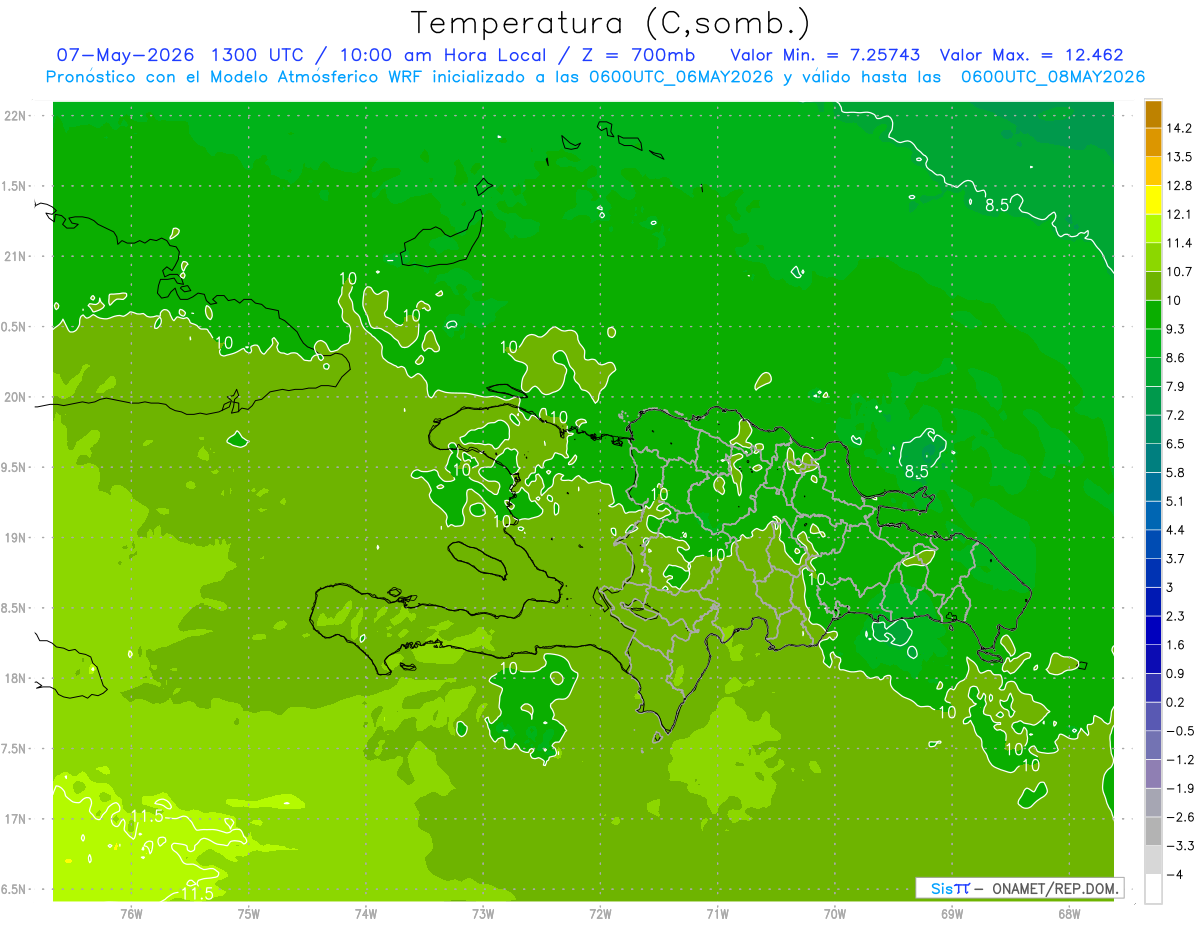Click the Temperatura (C,somb.) title
The image size is (1200, 927).
[610, 23]
